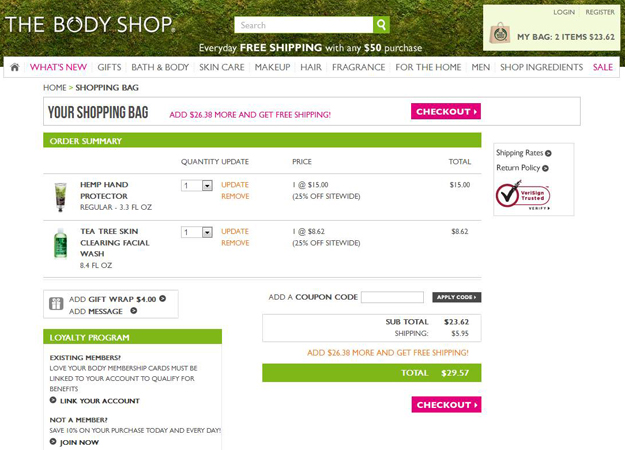Click arrow icon beside Add Gift Wrap
625x450 pixels.
tap(163, 299)
